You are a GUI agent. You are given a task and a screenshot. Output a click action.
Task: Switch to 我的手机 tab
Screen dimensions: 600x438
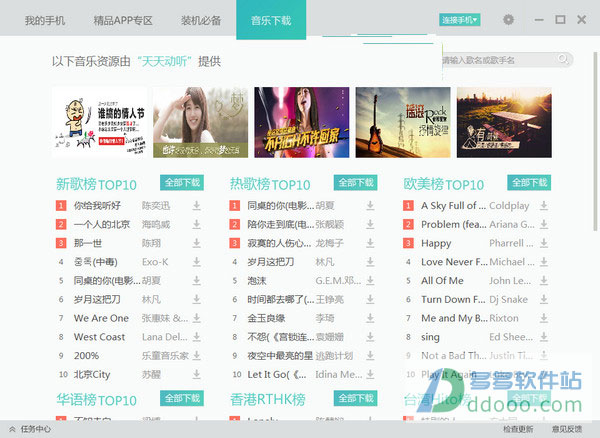[x=45, y=20]
